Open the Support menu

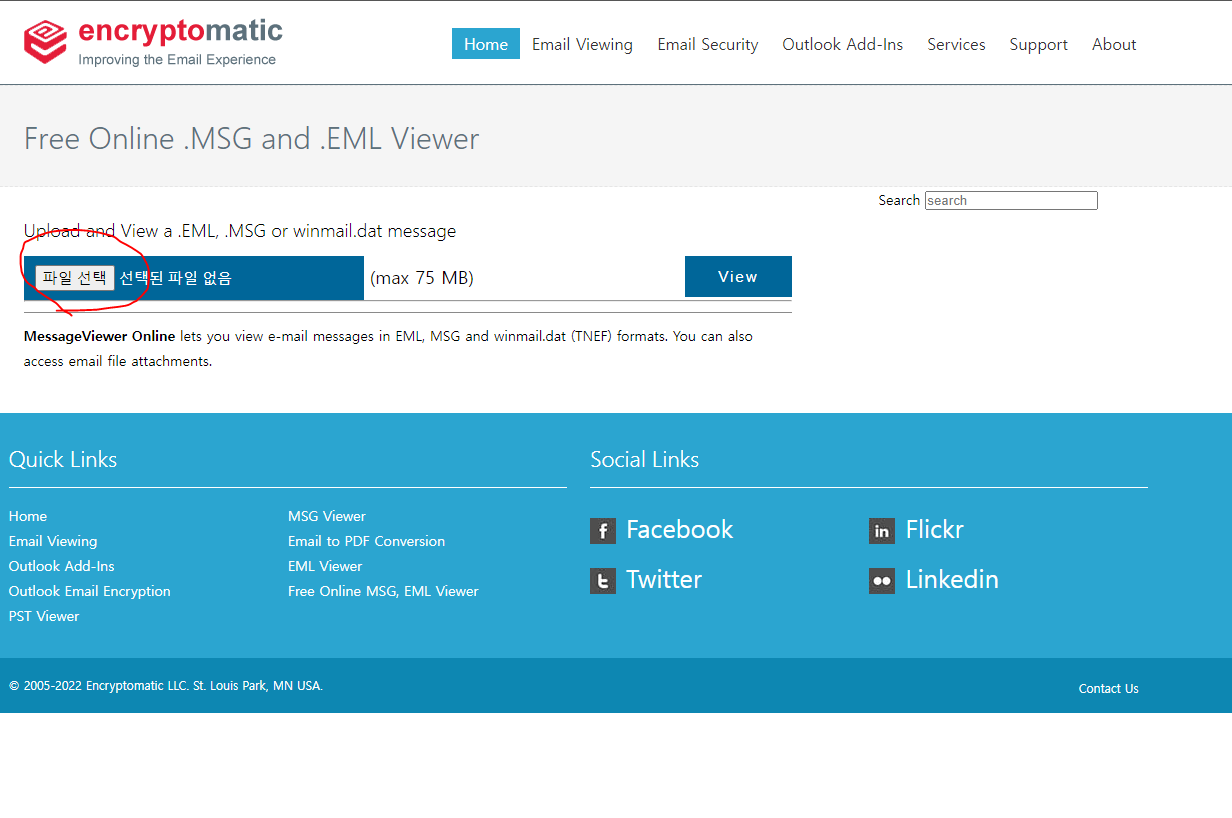1039,44
